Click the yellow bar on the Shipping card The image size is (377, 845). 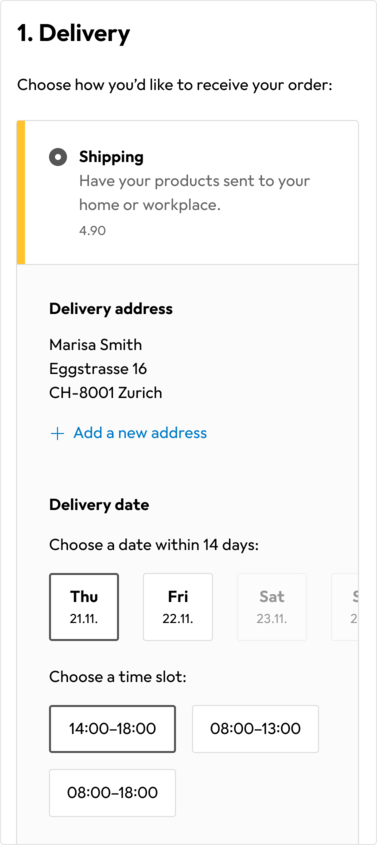tap(21, 192)
